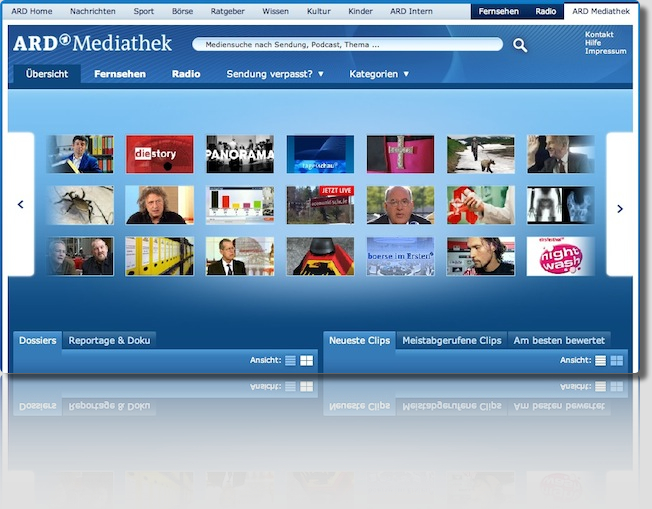Switch to the Dossiers tab

(37, 341)
